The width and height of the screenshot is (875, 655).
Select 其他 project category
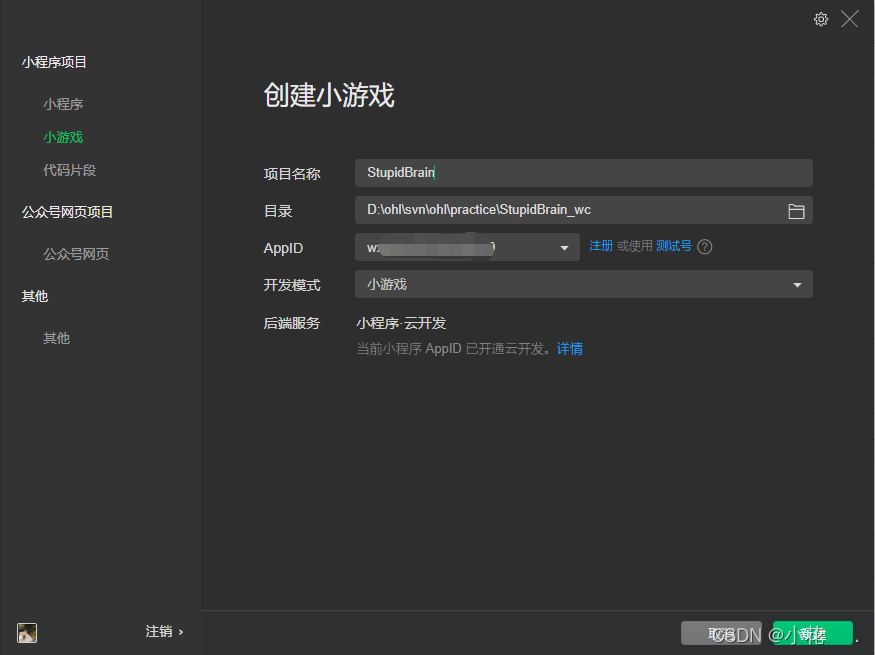[56, 337]
